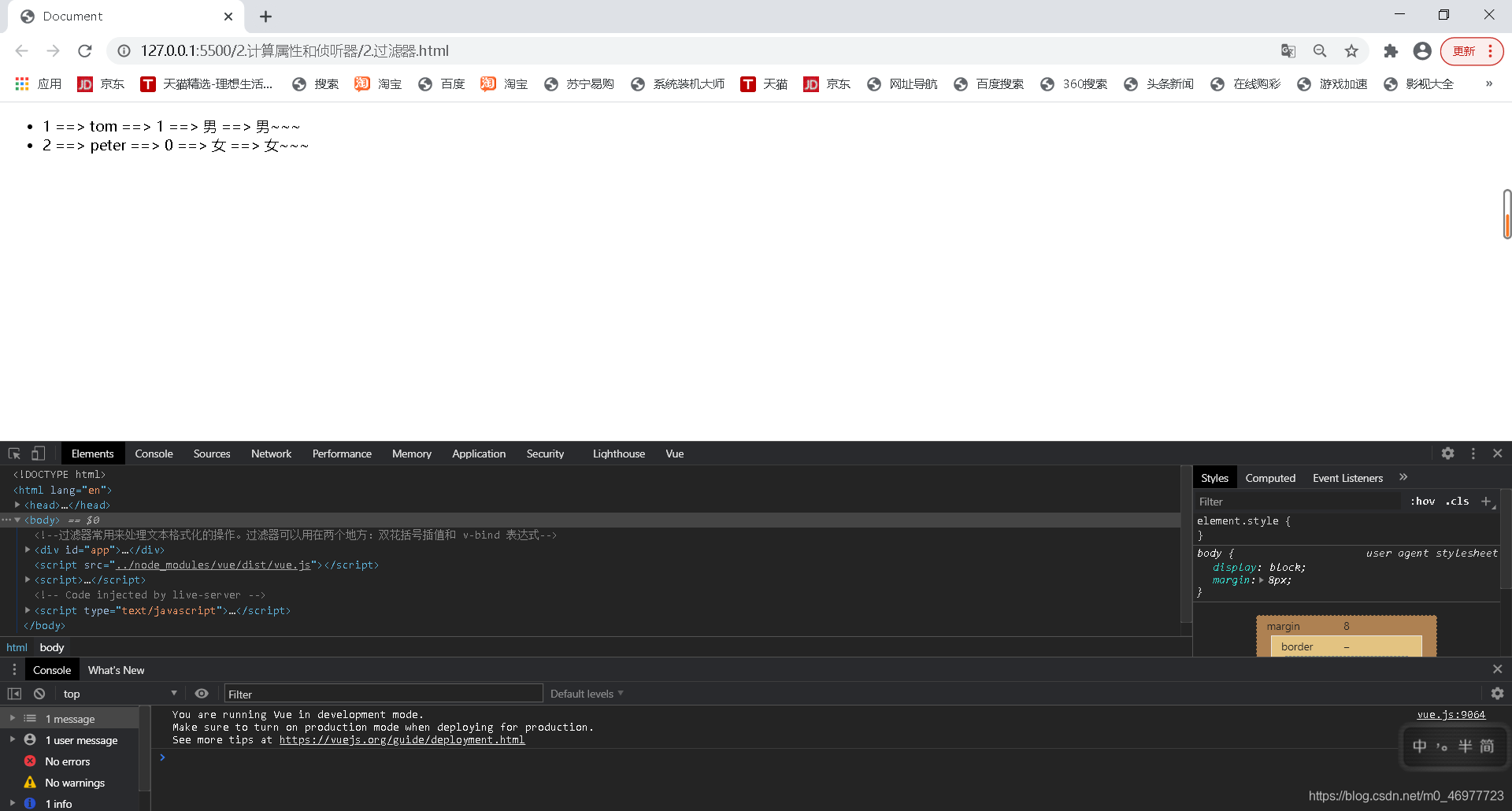Toggle the console sidebar icon
Viewport: 1512px width, 811px height.
pos(14,694)
